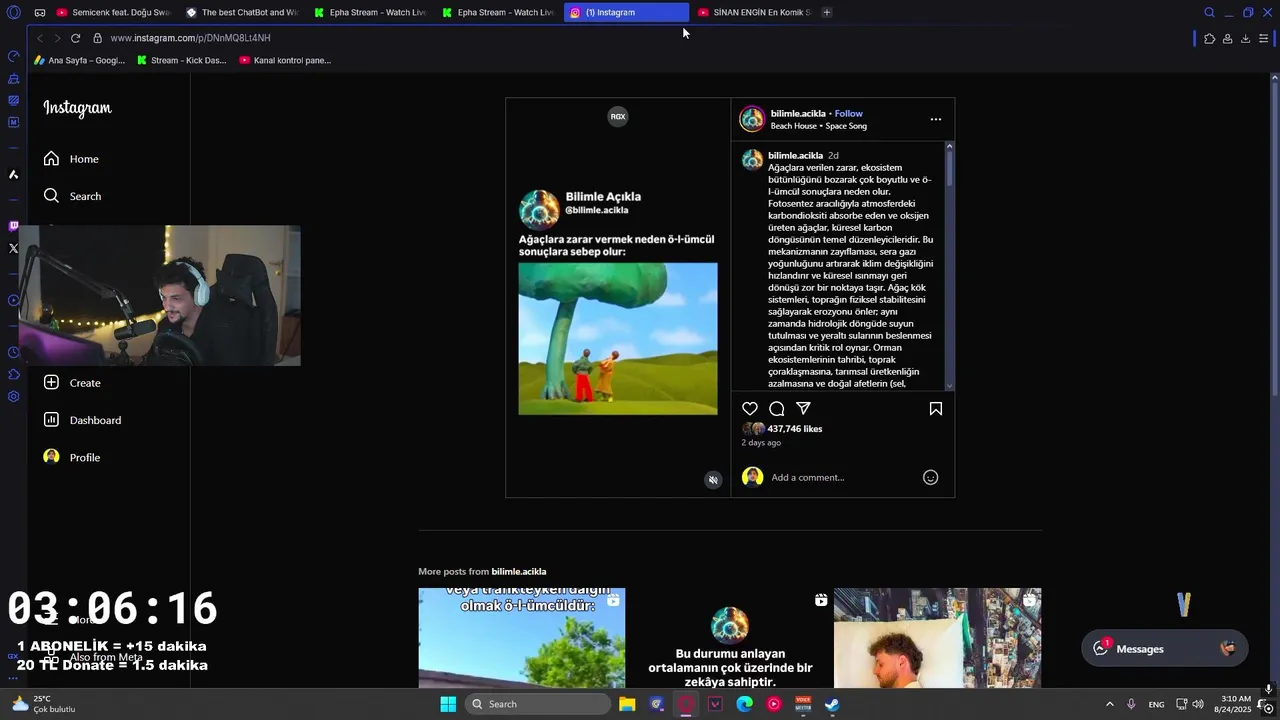Viewport: 1280px width, 720px height.
Task: Unmute the video with the speaker icon
Action: pos(713,480)
